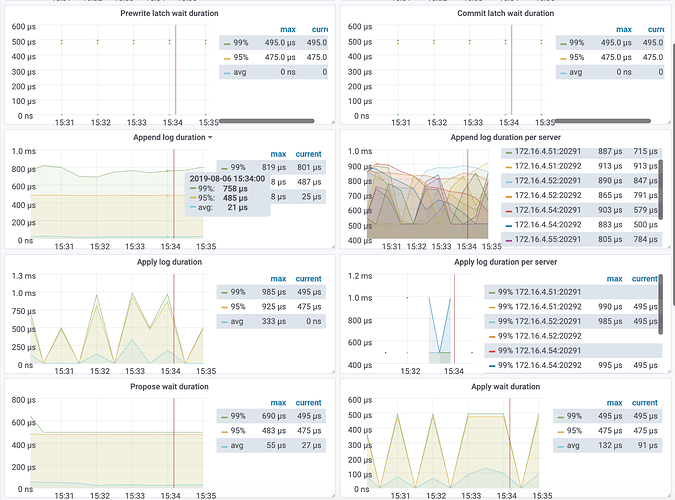The image size is (675, 500).
Task: Sort Commit latch wait legend by max
Action: click(x=624, y=30)
